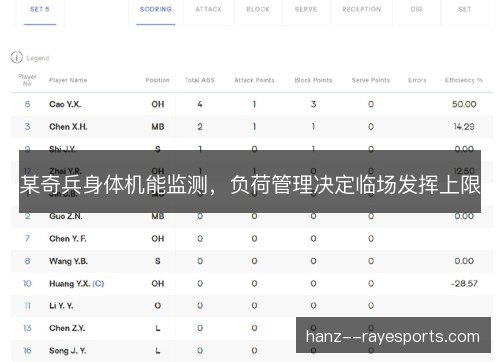Select Li Y. Y. position O cell
The height and width of the screenshot is (362, 500).
pyautogui.click(x=158, y=306)
